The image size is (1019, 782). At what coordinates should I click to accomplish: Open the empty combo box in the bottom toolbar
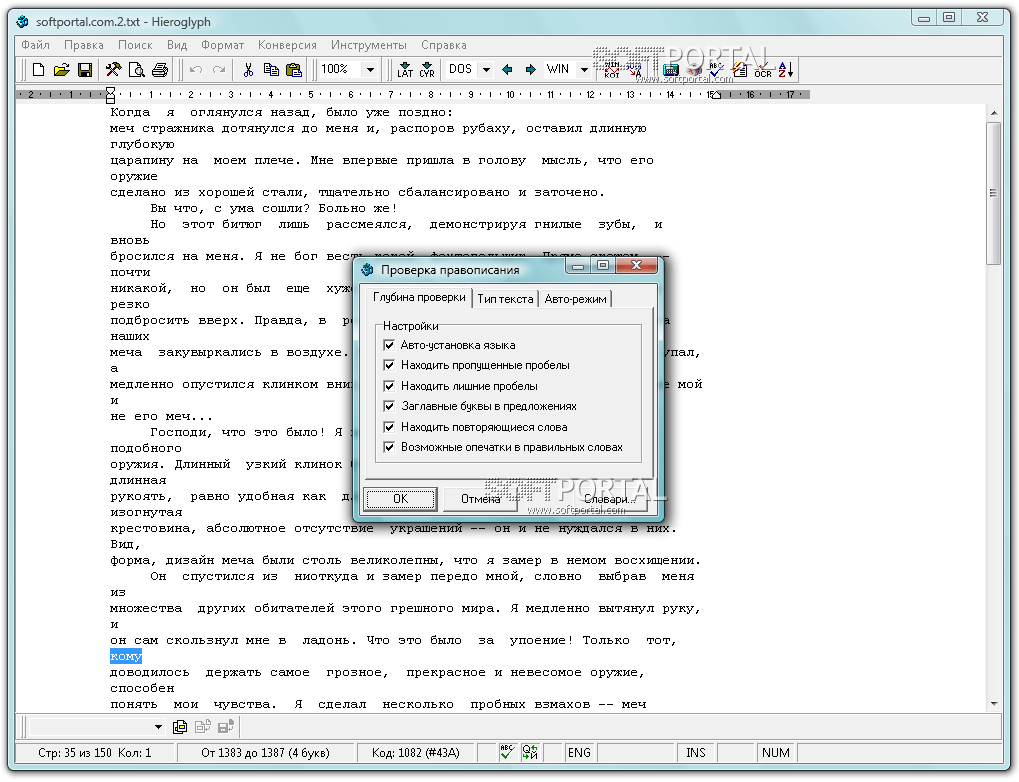(158, 727)
